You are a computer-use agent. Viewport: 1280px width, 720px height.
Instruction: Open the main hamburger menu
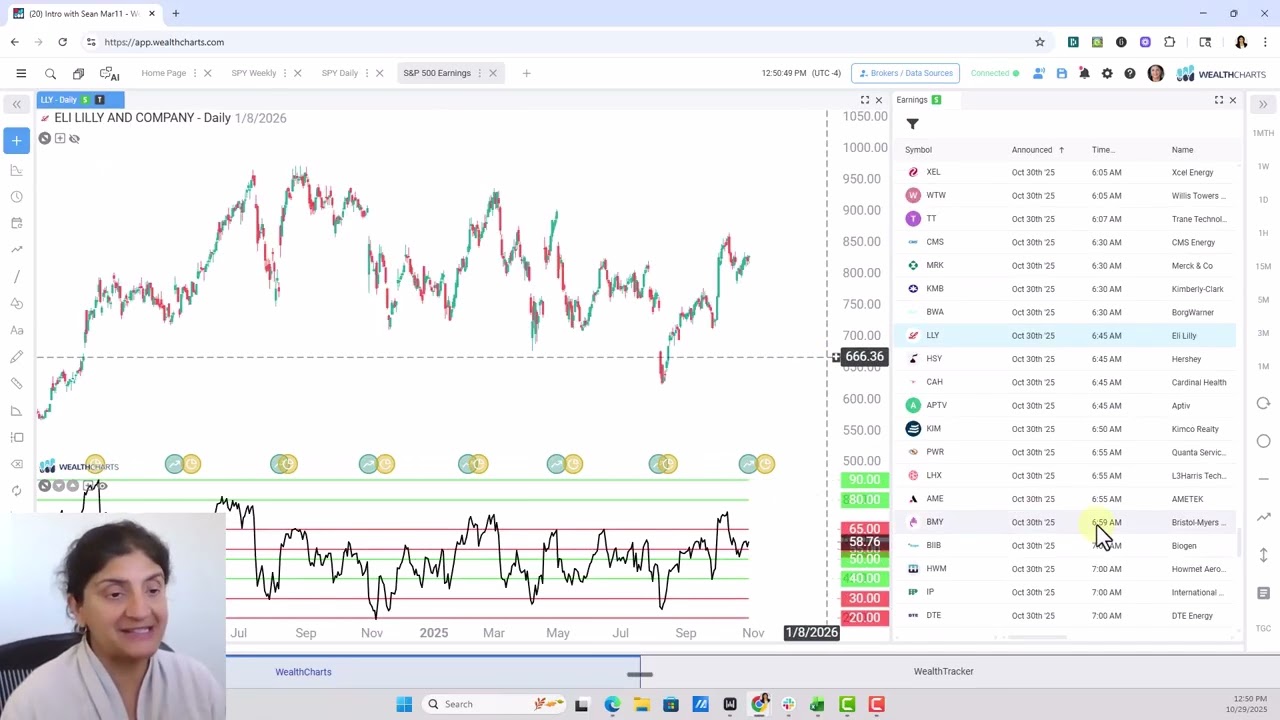[x=21, y=73]
